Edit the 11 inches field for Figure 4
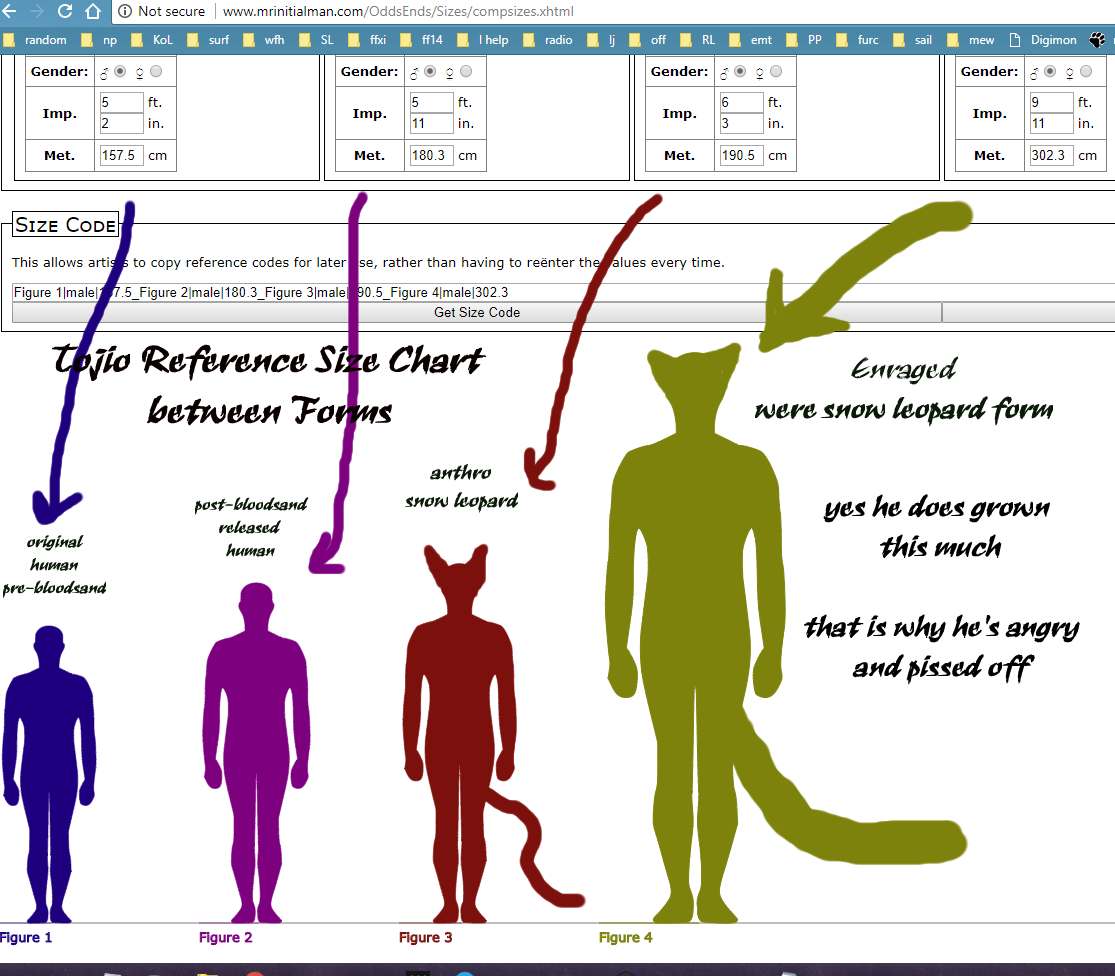 pyautogui.click(x=1050, y=122)
